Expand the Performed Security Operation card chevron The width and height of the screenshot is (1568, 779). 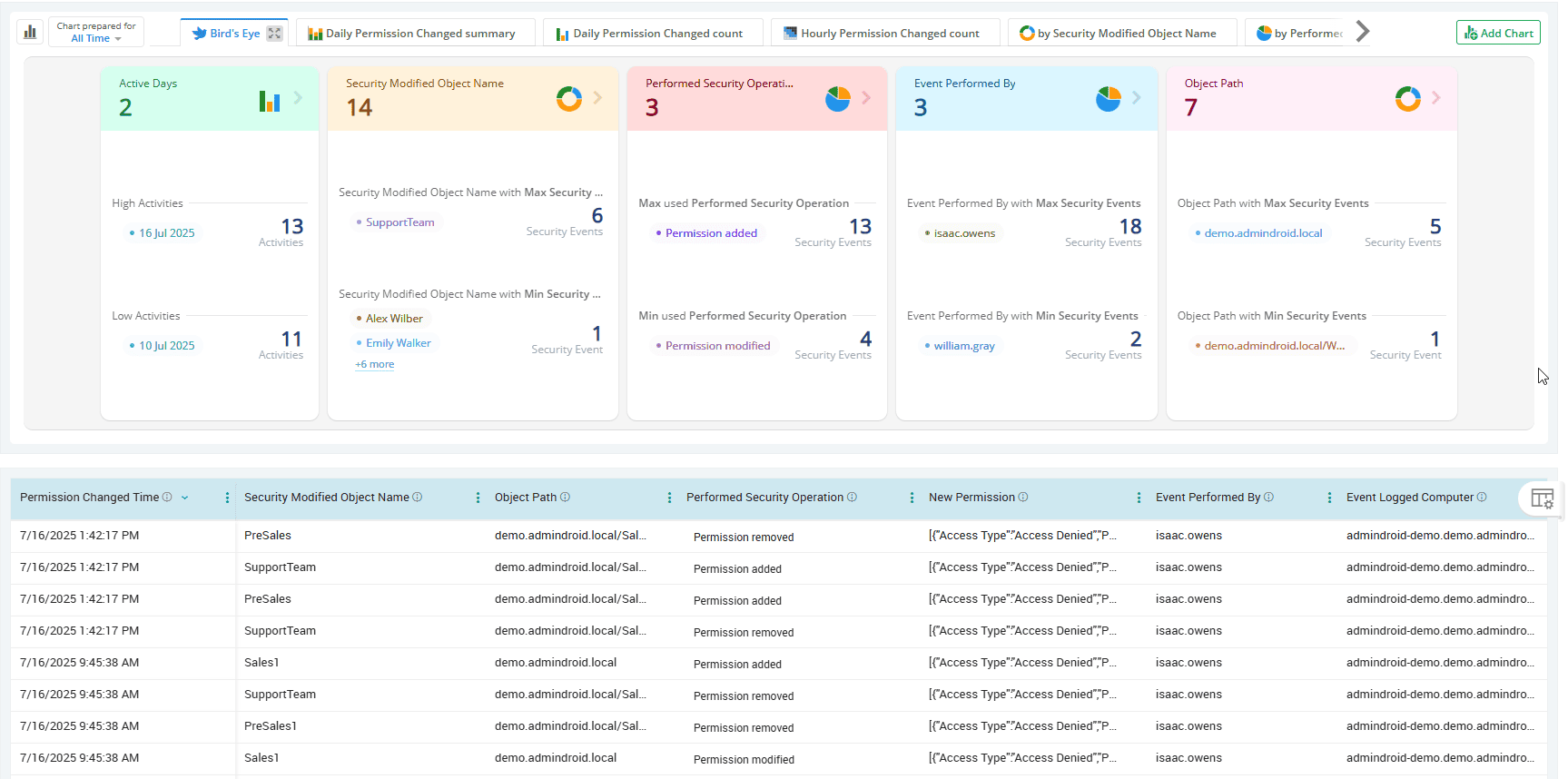[x=866, y=98]
